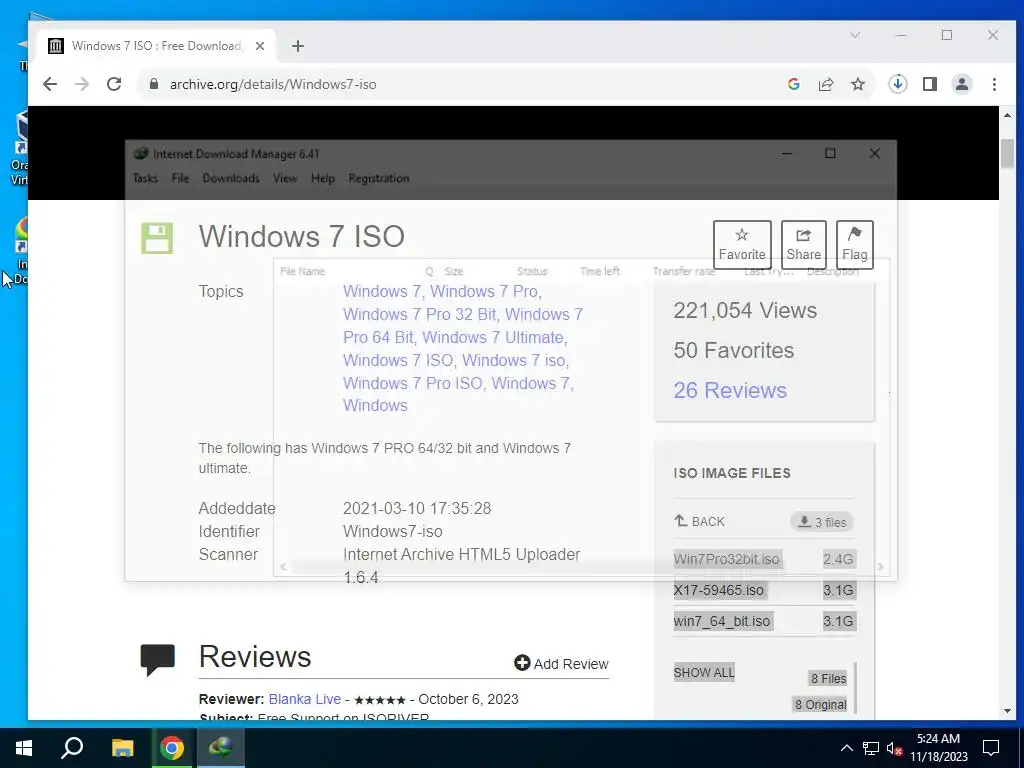Viewport: 1024px width, 768px height.
Task: Open the 8 Files link
Action: point(828,679)
